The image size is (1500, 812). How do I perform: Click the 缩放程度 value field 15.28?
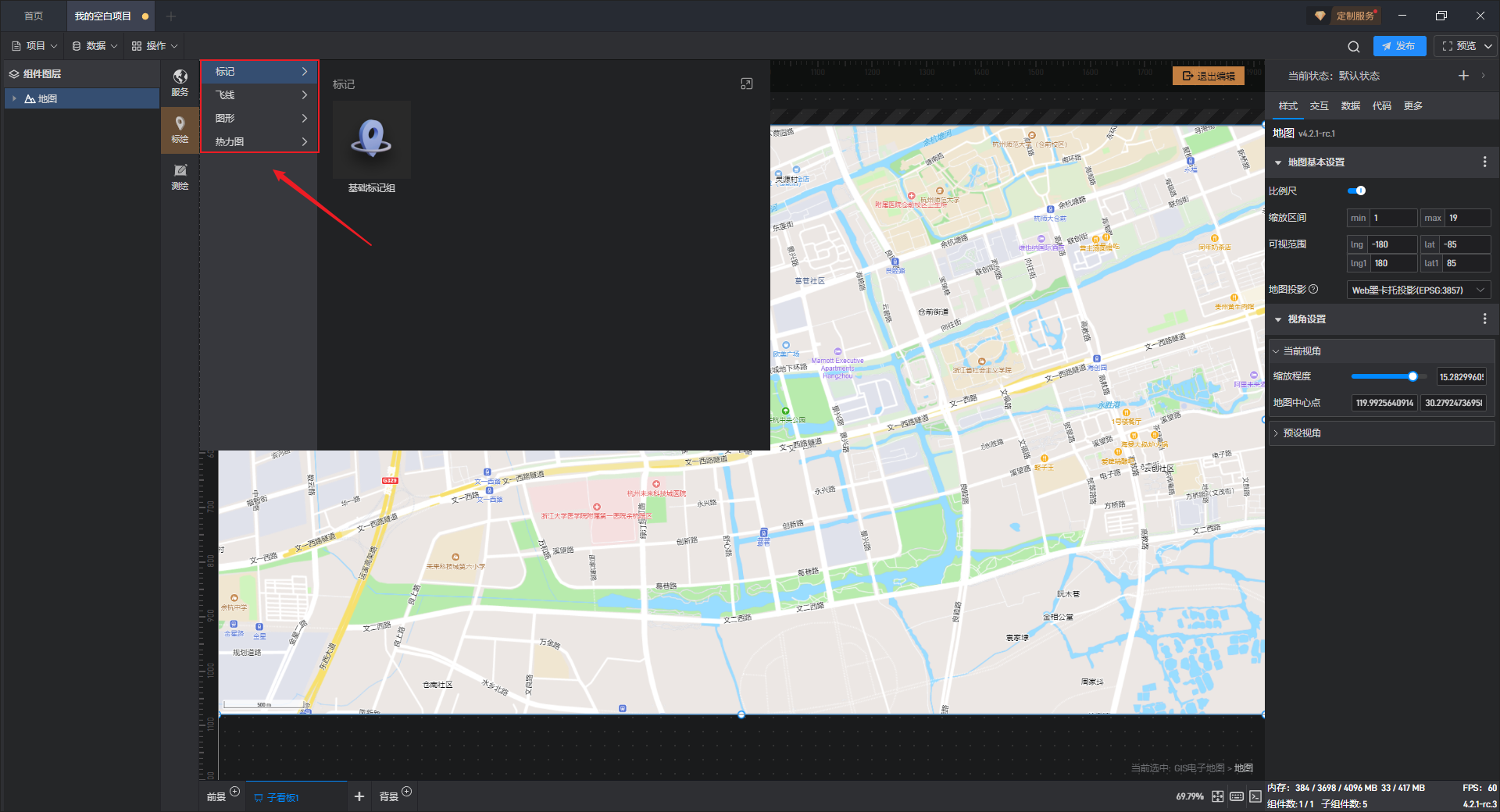coord(1462,377)
